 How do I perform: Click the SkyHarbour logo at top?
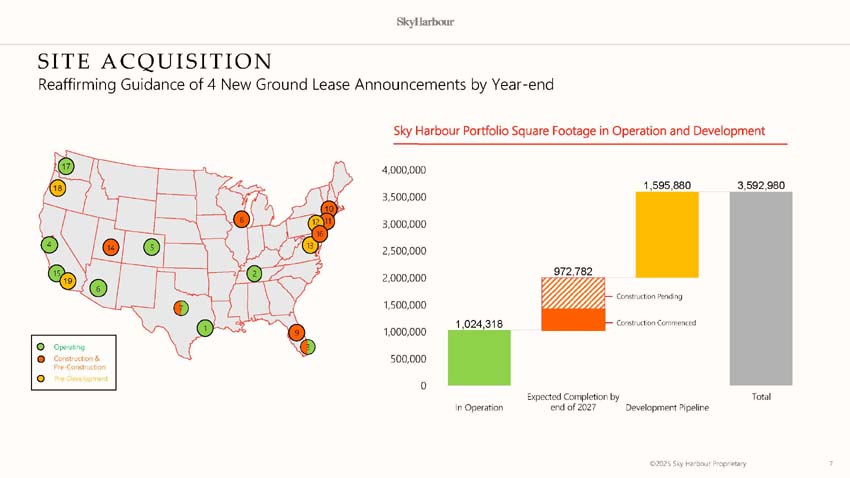[425, 22]
